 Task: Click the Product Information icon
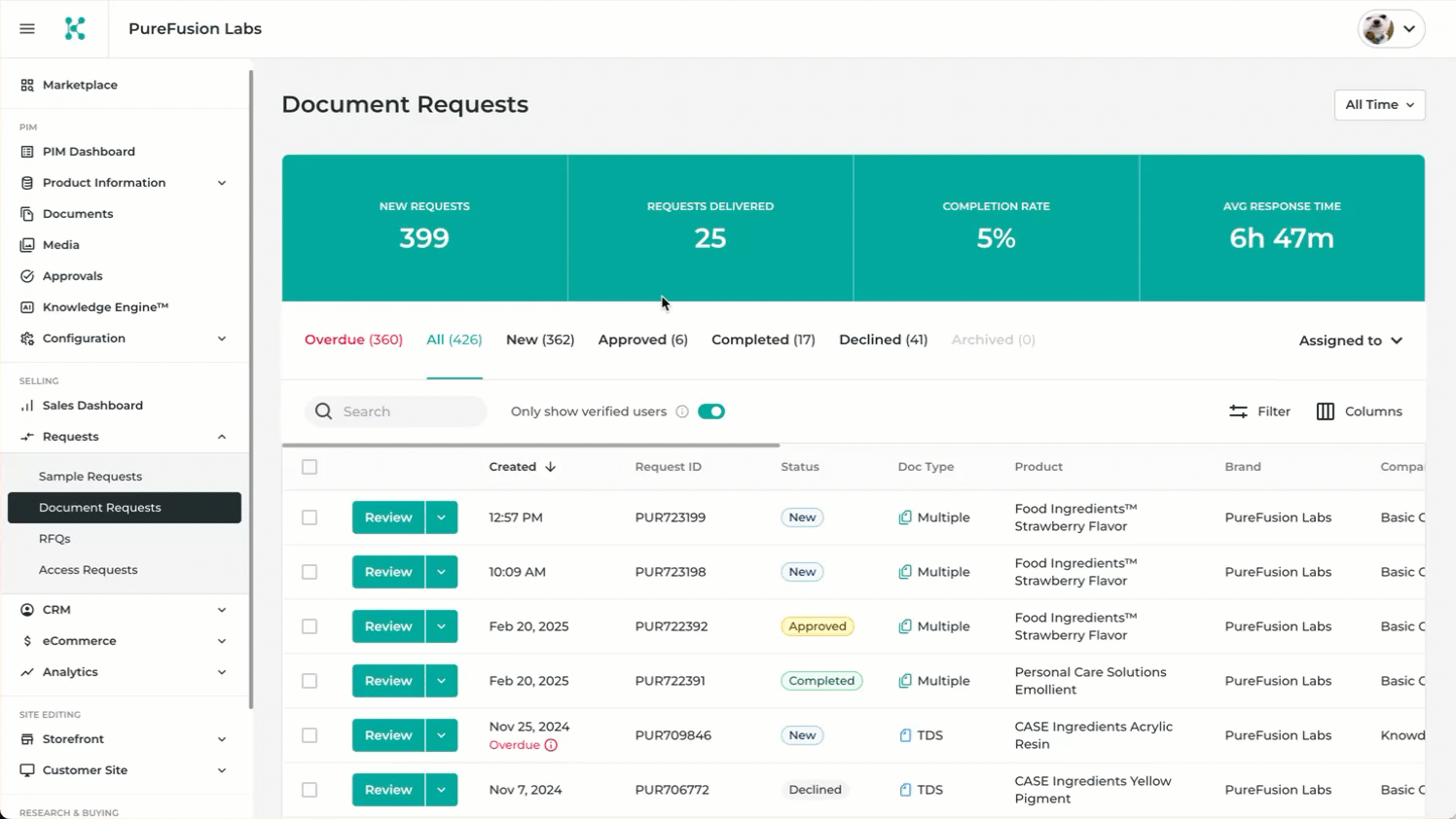27,183
